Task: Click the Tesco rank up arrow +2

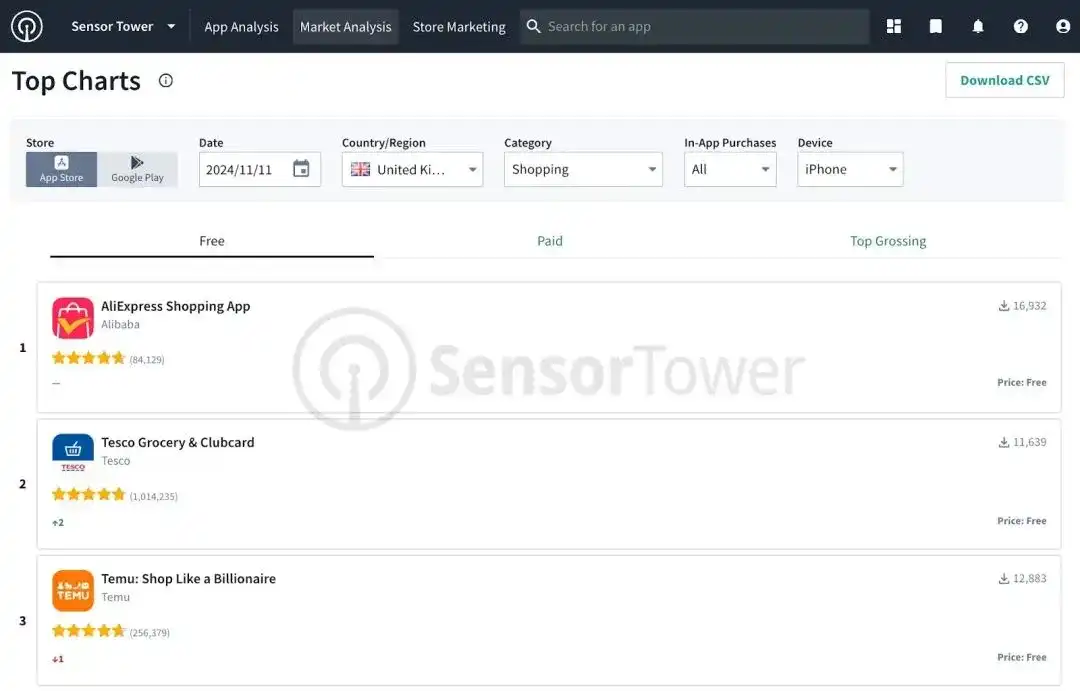Action: (x=58, y=523)
